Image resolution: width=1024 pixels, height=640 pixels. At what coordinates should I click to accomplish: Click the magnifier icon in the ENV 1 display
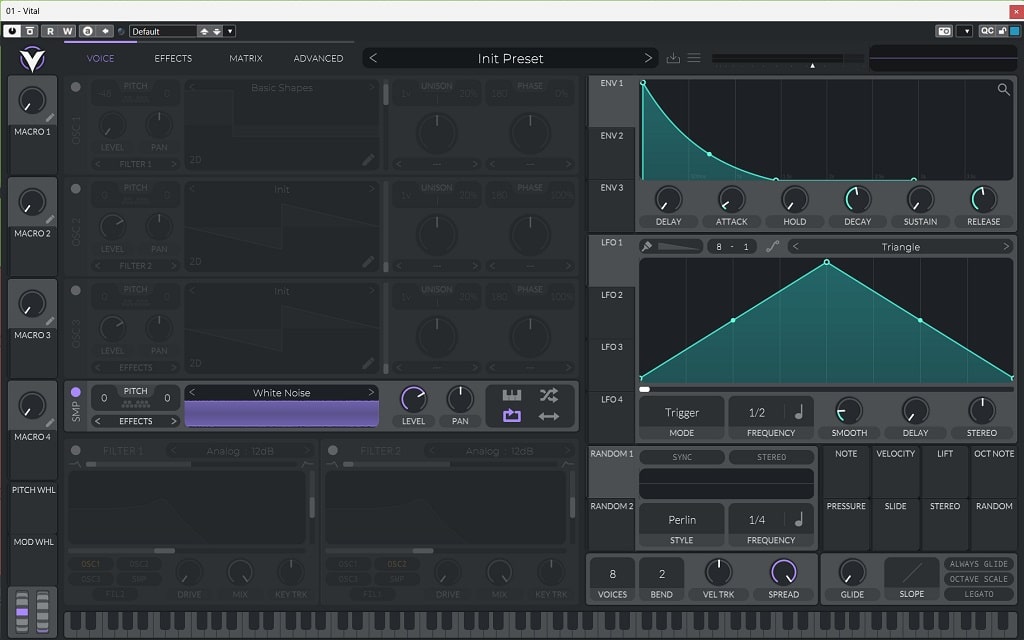pos(1004,89)
